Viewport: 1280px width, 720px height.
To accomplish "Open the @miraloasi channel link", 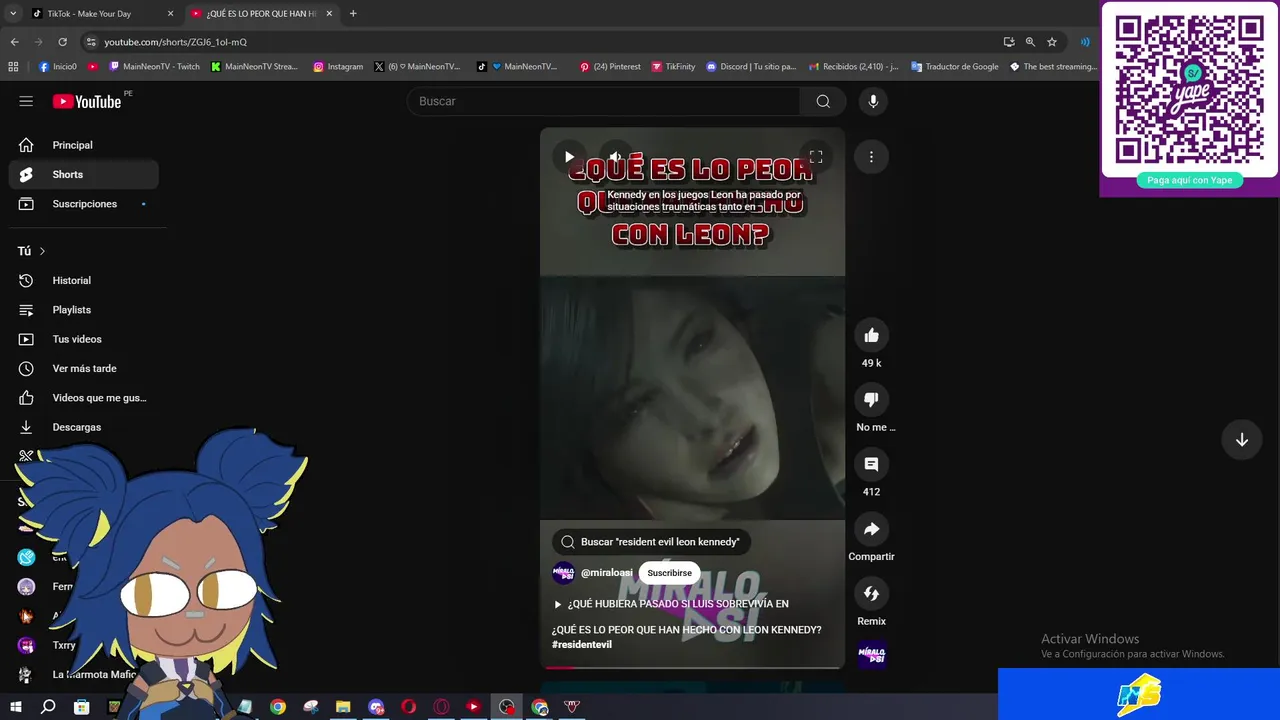I will coord(606,573).
